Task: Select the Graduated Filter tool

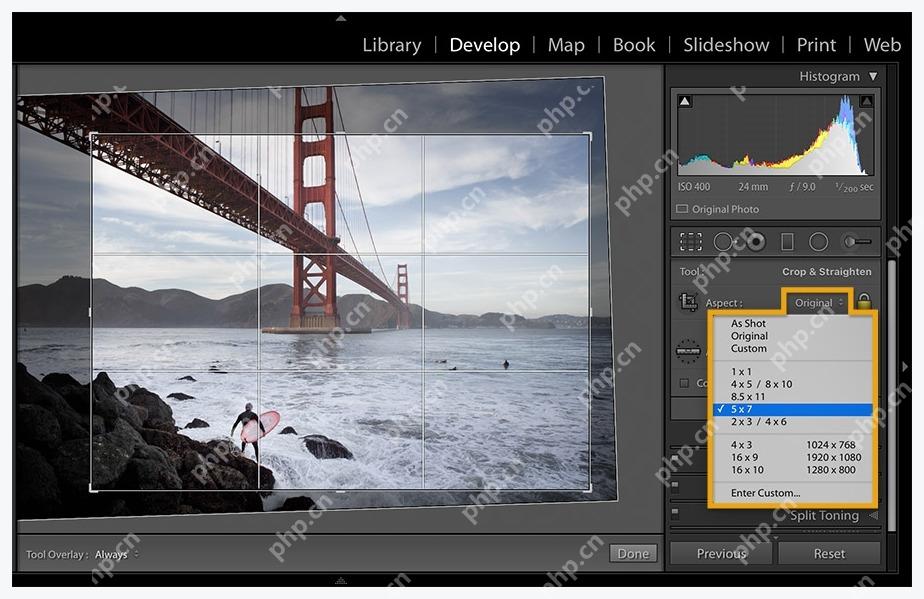Action: point(787,242)
